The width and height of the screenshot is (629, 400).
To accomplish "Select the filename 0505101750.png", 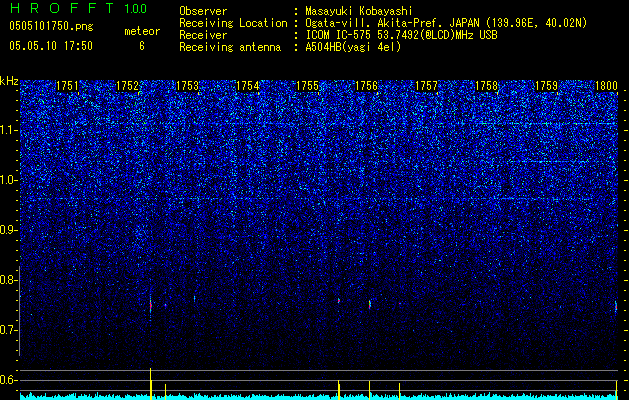I will [x=51, y=26].
